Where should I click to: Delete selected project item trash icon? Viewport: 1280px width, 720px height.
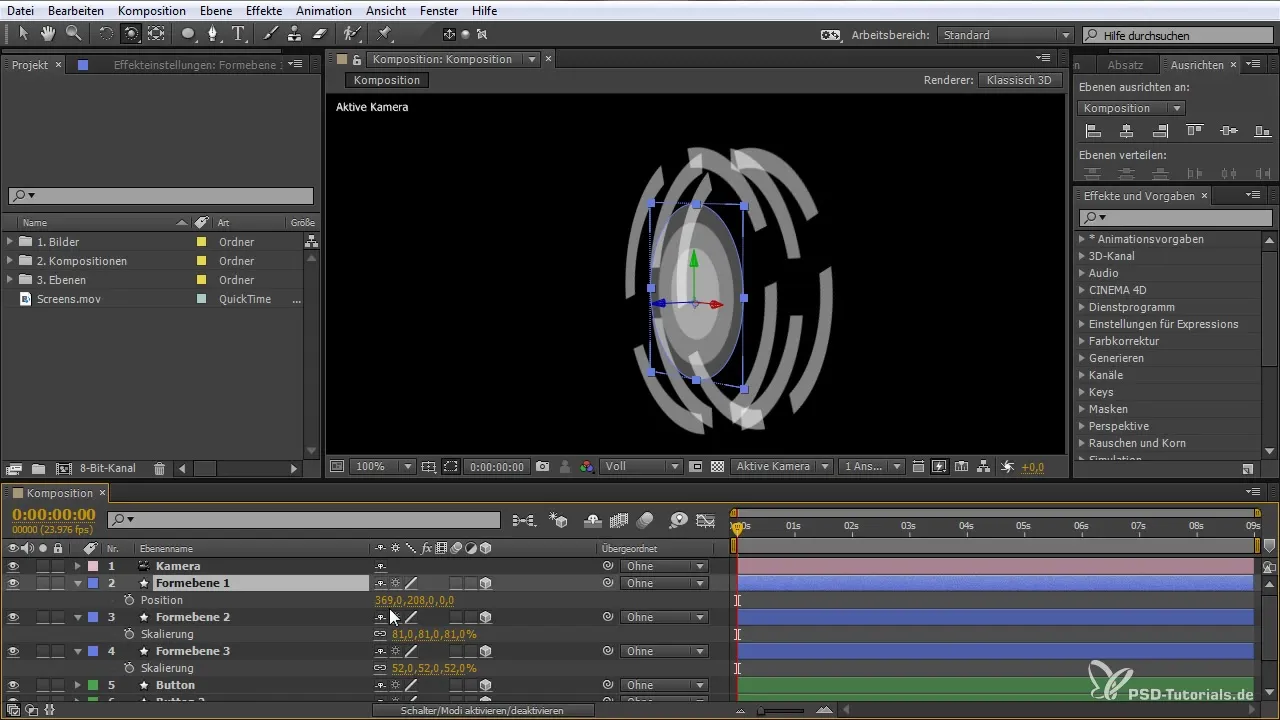coord(159,468)
